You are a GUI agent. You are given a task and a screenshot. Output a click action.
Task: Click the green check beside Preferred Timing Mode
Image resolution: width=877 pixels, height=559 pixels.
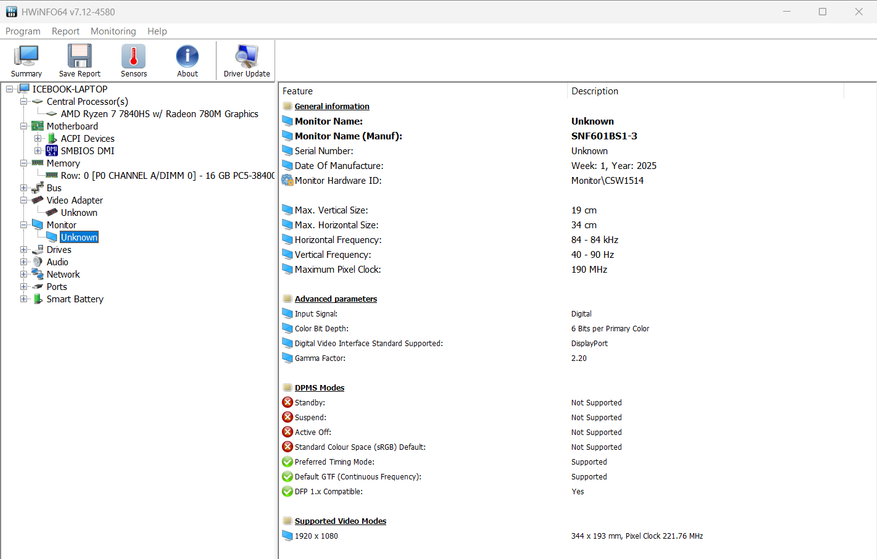tap(287, 462)
